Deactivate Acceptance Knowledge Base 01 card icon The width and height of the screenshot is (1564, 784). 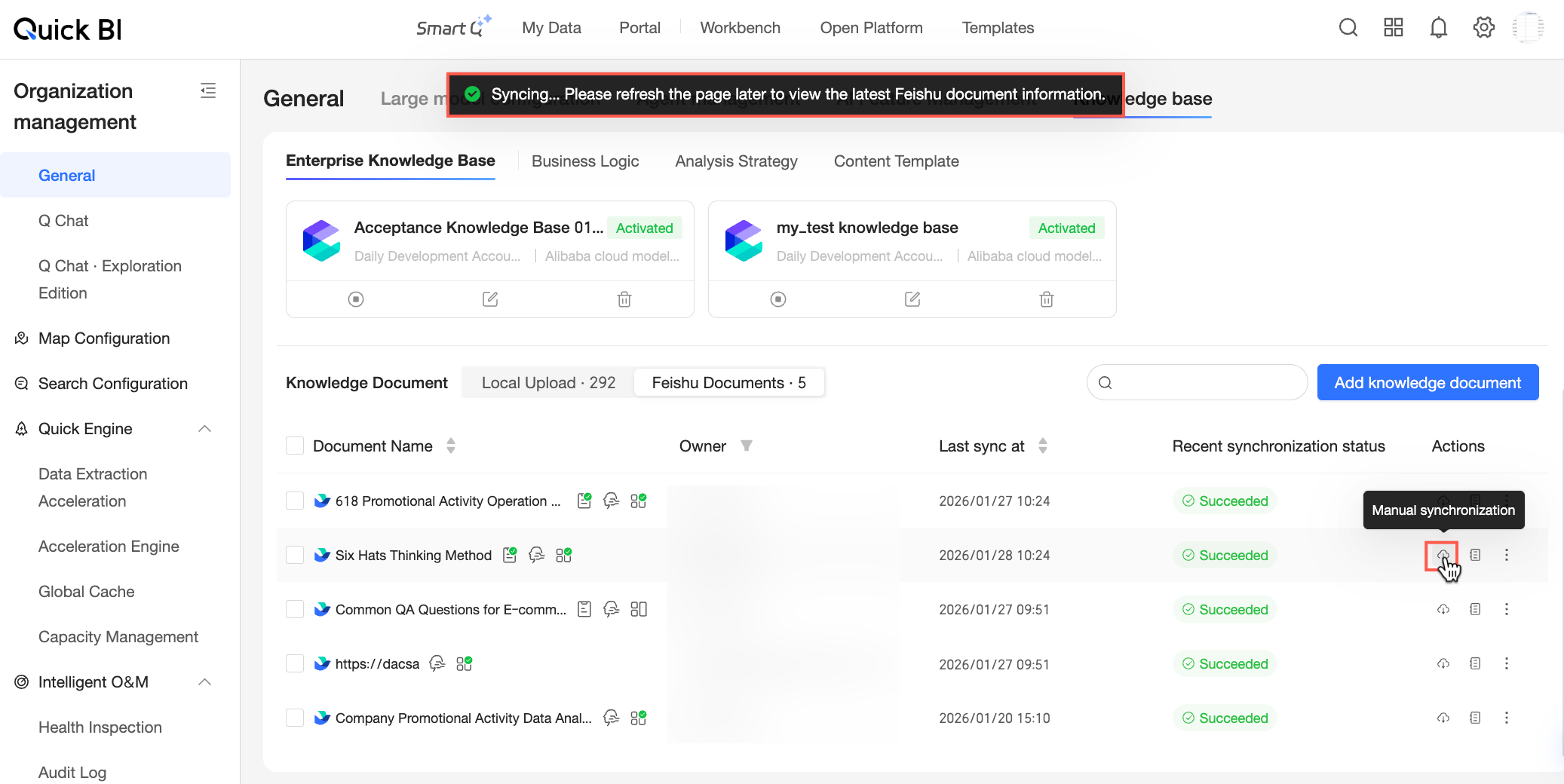tap(356, 299)
